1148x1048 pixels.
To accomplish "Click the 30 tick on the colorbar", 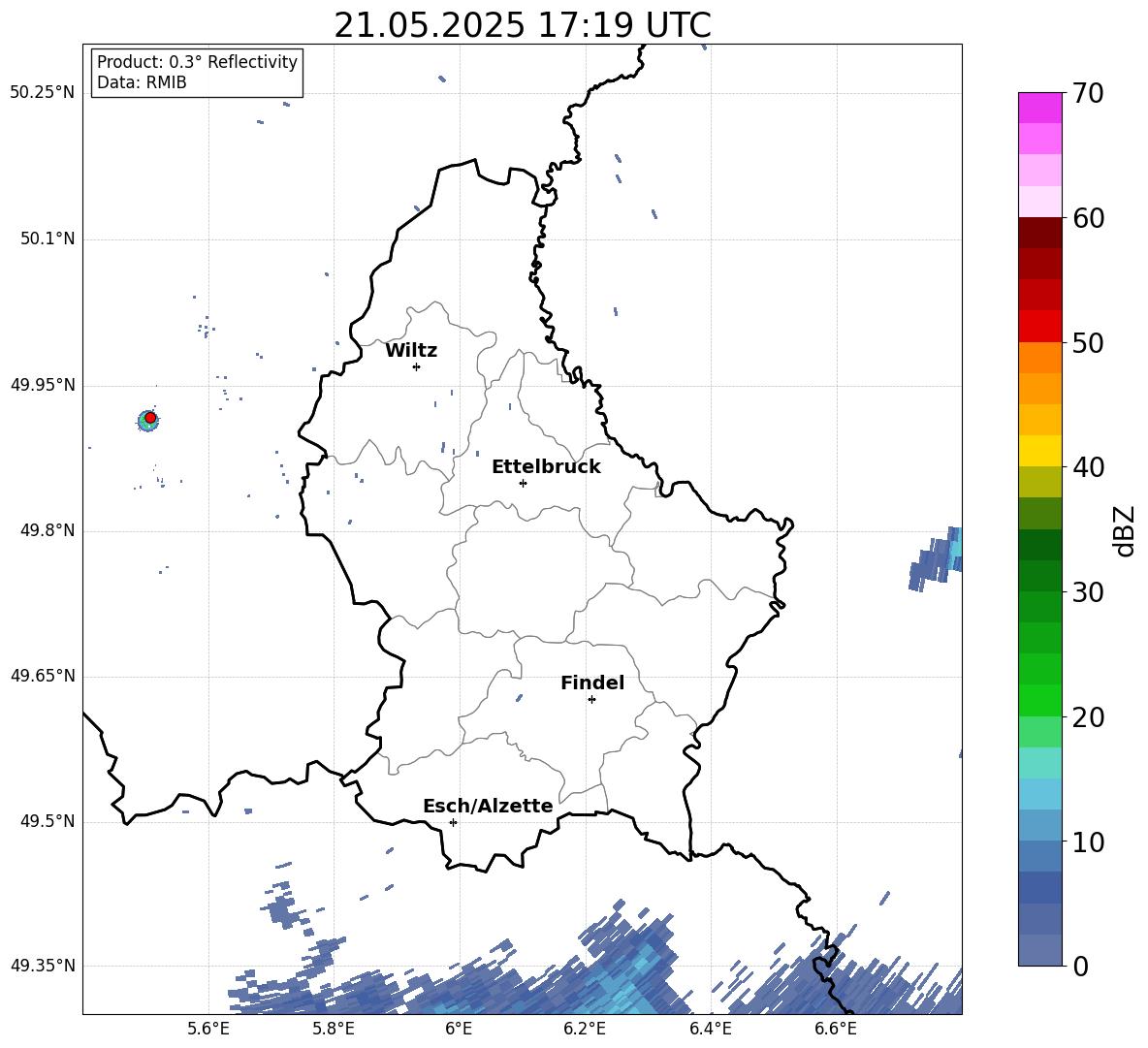I will tap(1088, 592).
